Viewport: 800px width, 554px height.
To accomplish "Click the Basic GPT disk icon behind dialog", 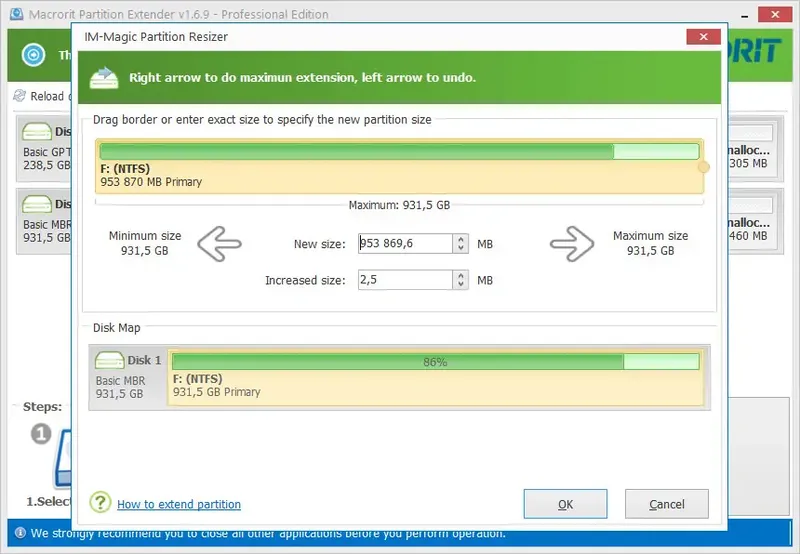I will pyautogui.click(x=37, y=132).
